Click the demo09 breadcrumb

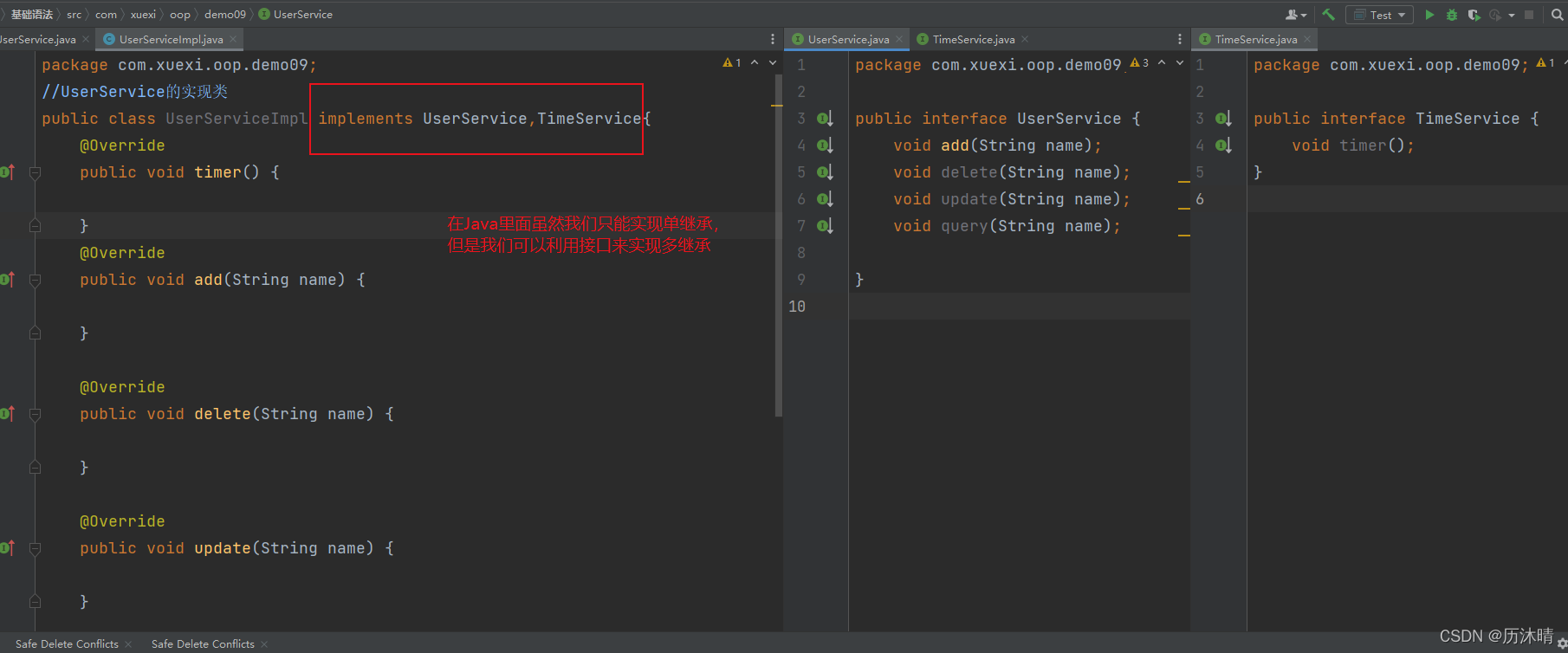coord(225,15)
